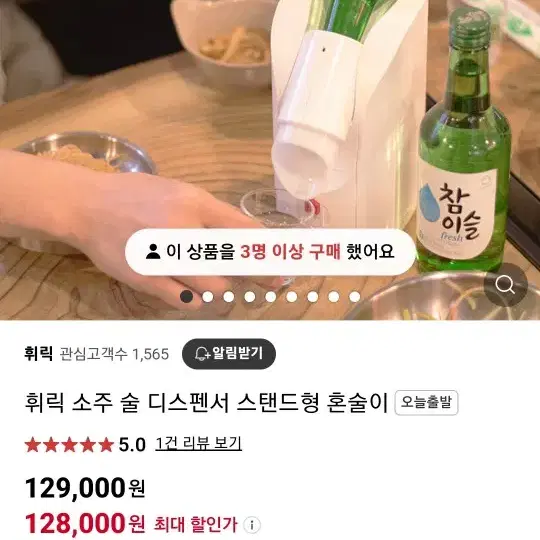
Task: Open the 휘릭 store name link
Action: tap(39, 354)
